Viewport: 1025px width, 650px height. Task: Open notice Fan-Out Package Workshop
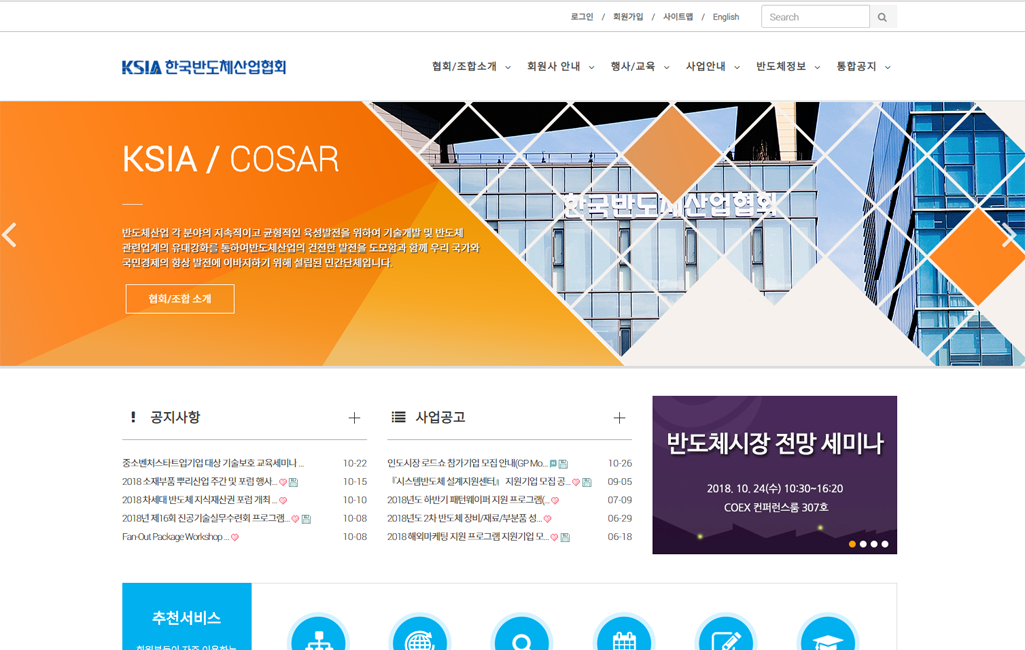[x=175, y=537]
